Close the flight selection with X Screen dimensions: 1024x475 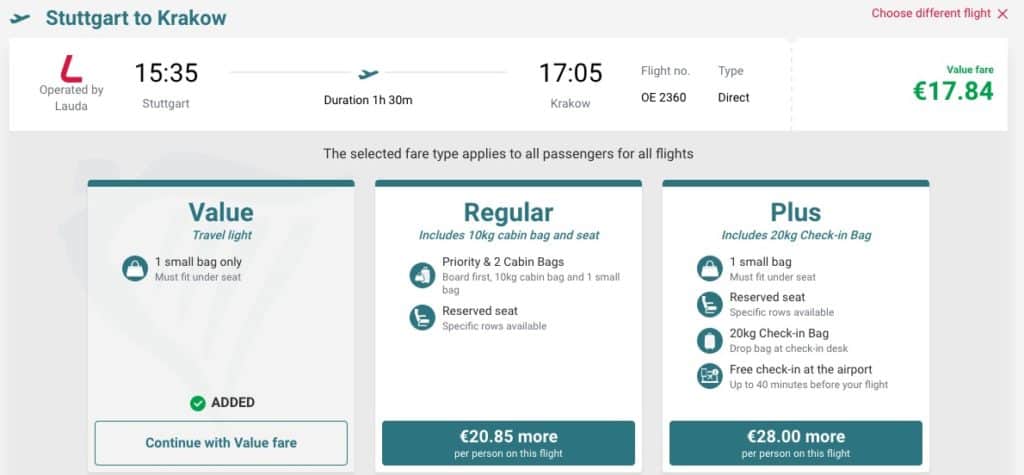(x=1002, y=14)
